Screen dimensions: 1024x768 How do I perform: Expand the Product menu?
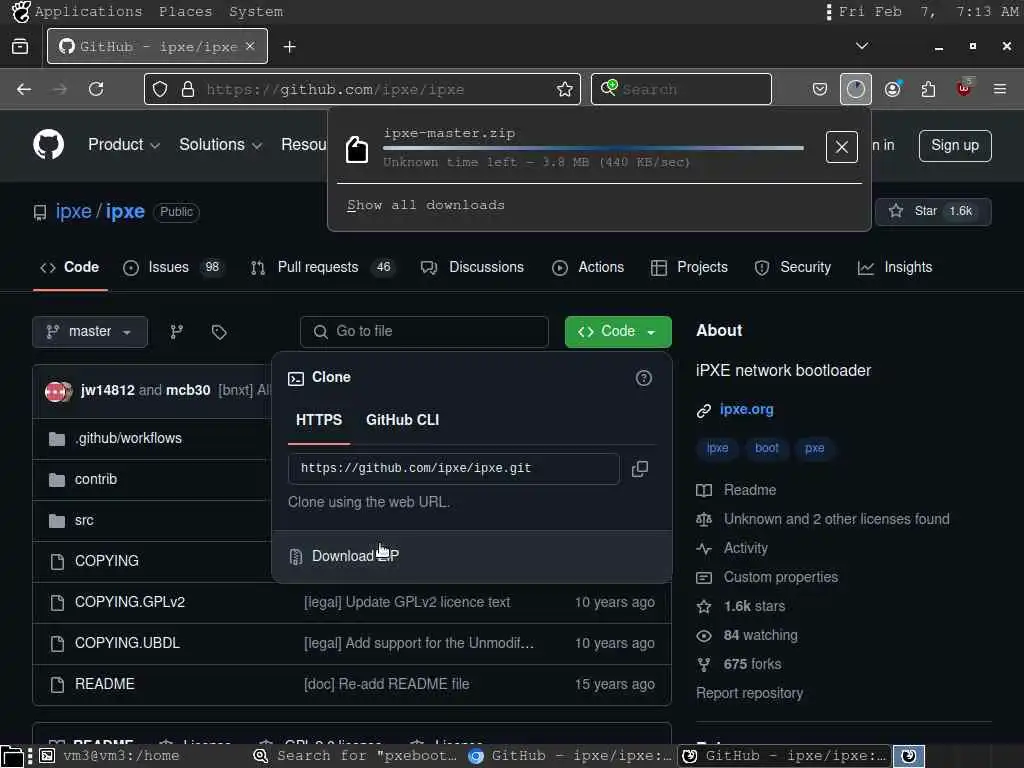(x=123, y=144)
